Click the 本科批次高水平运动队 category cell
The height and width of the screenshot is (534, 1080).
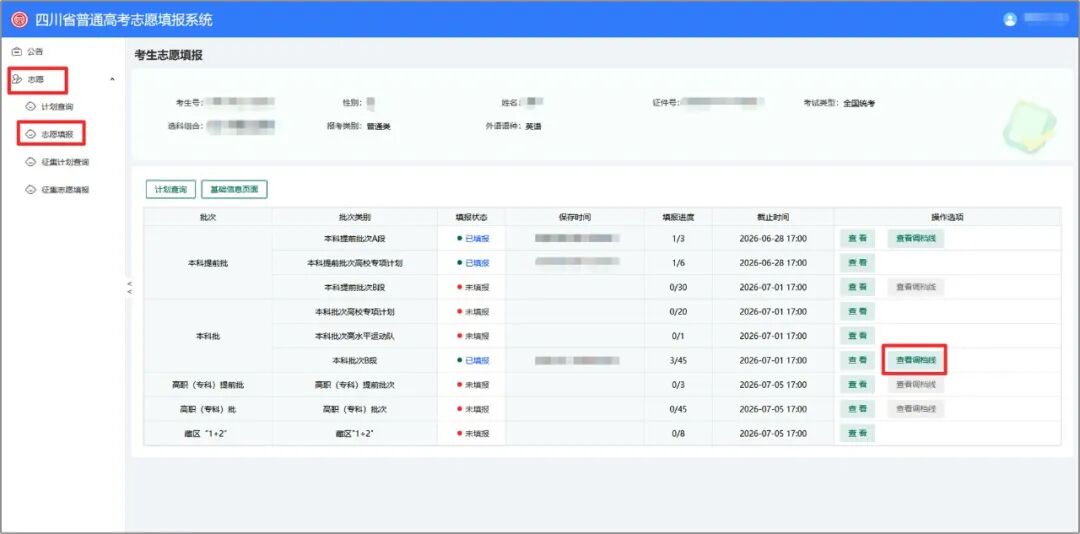click(x=355, y=336)
